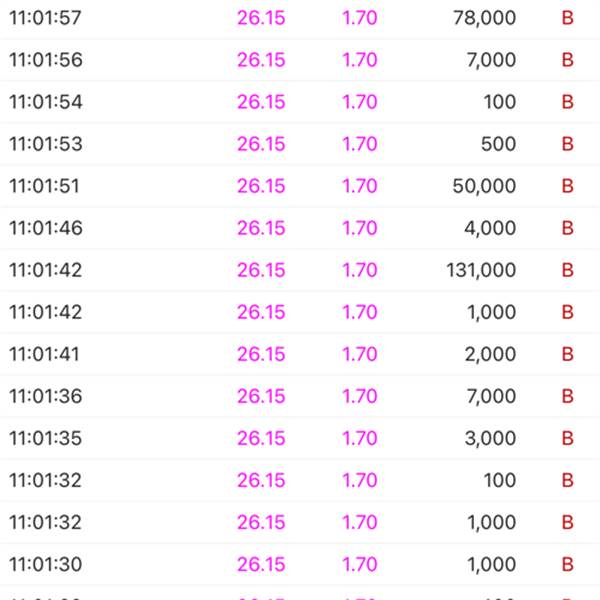Select the 11:01:57 trade timestamp
600x600 pixels.
pyautogui.click(x=45, y=18)
